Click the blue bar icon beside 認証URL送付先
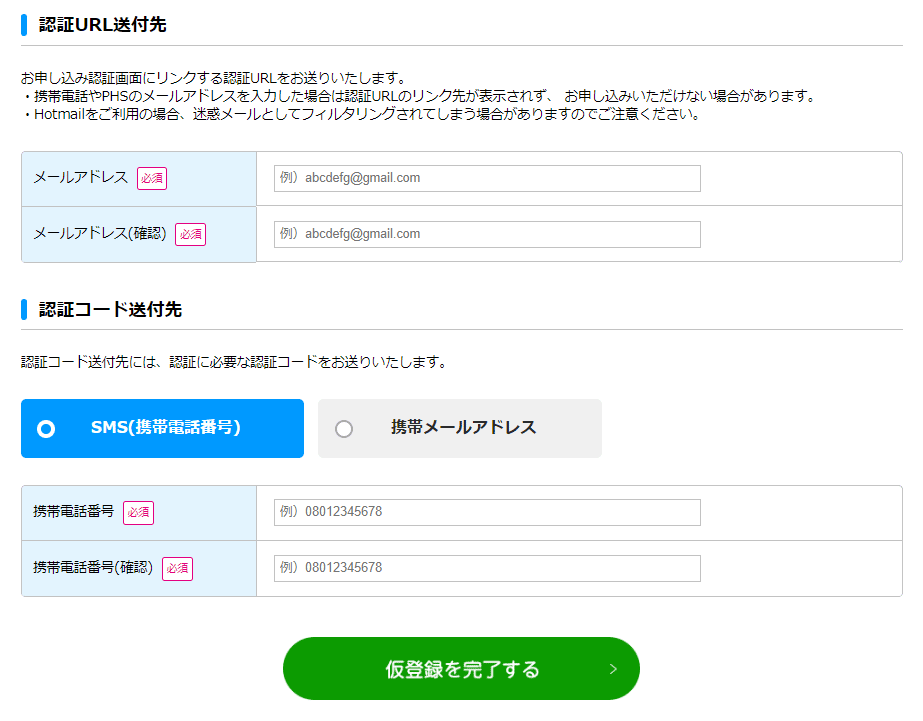 click(x=24, y=25)
